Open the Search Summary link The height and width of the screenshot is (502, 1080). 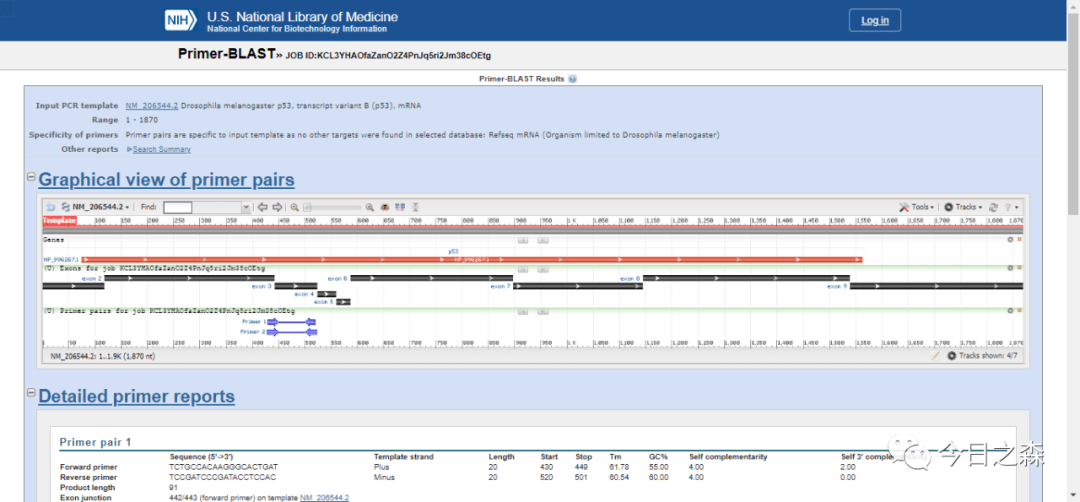pyautogui.click(x=161, y=149)
